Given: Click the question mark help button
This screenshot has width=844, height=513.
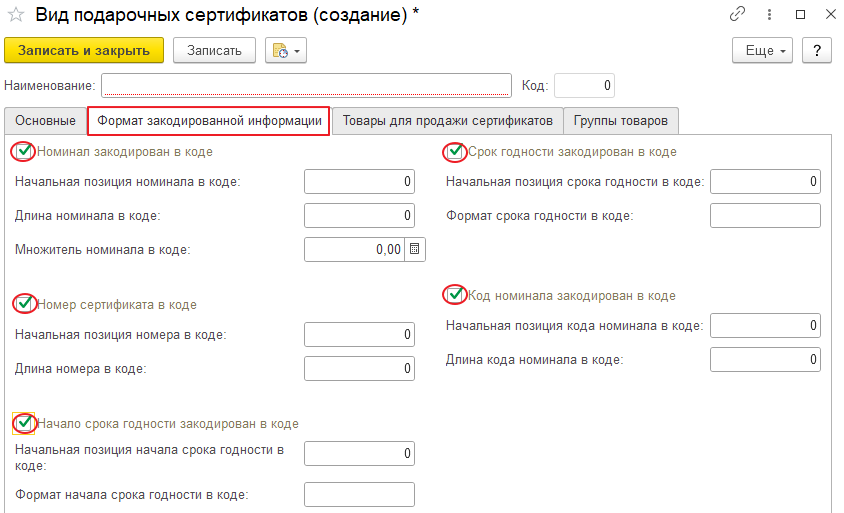Looking at the screenshot, I should pos(817,50).
